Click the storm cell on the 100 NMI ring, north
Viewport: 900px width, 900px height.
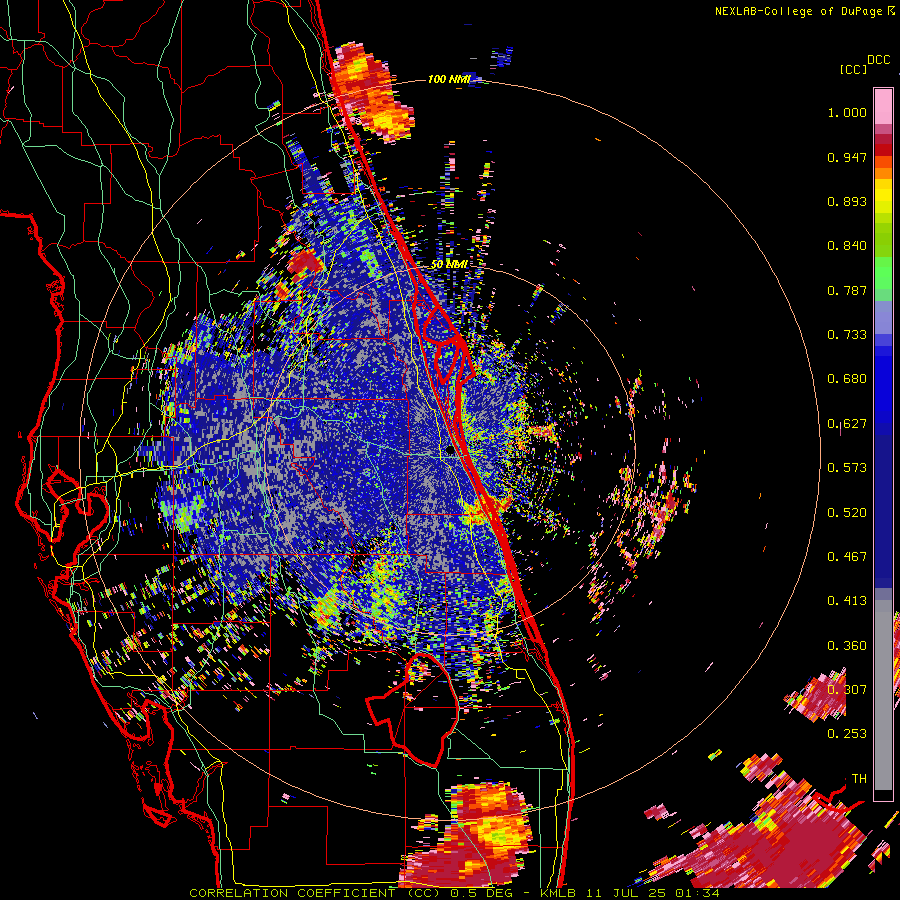[x=373, y=93]
